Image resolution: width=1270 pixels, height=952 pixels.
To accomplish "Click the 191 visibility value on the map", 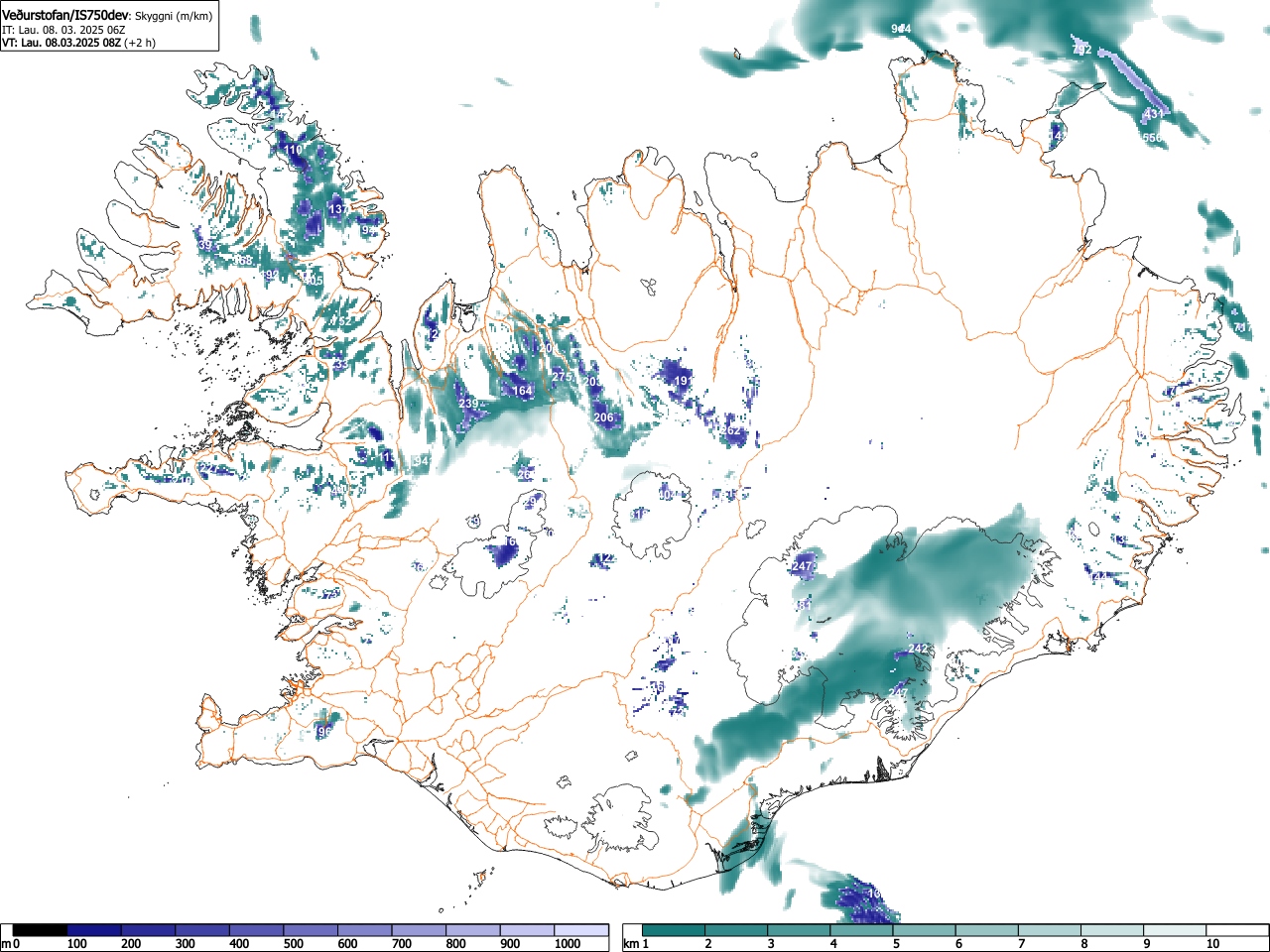I will pyautogui.click(x=684, y=381).
